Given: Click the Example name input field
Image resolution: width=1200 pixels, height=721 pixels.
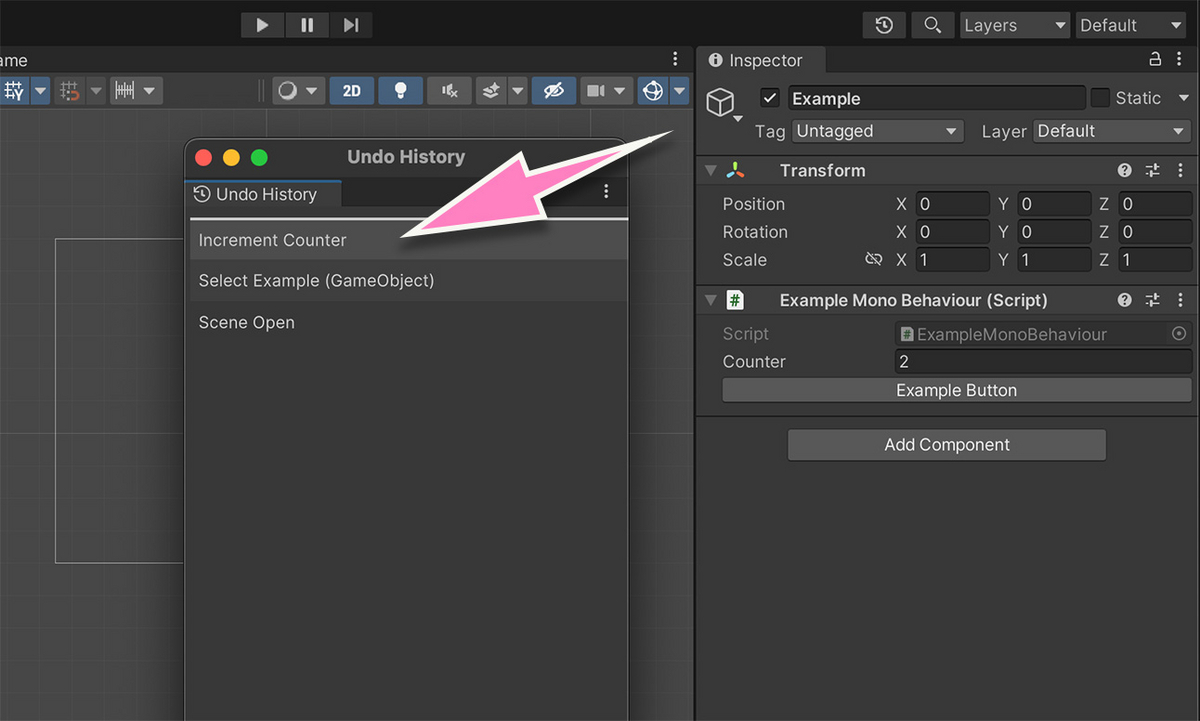Looking at the screenshot, I should point(936,98).
